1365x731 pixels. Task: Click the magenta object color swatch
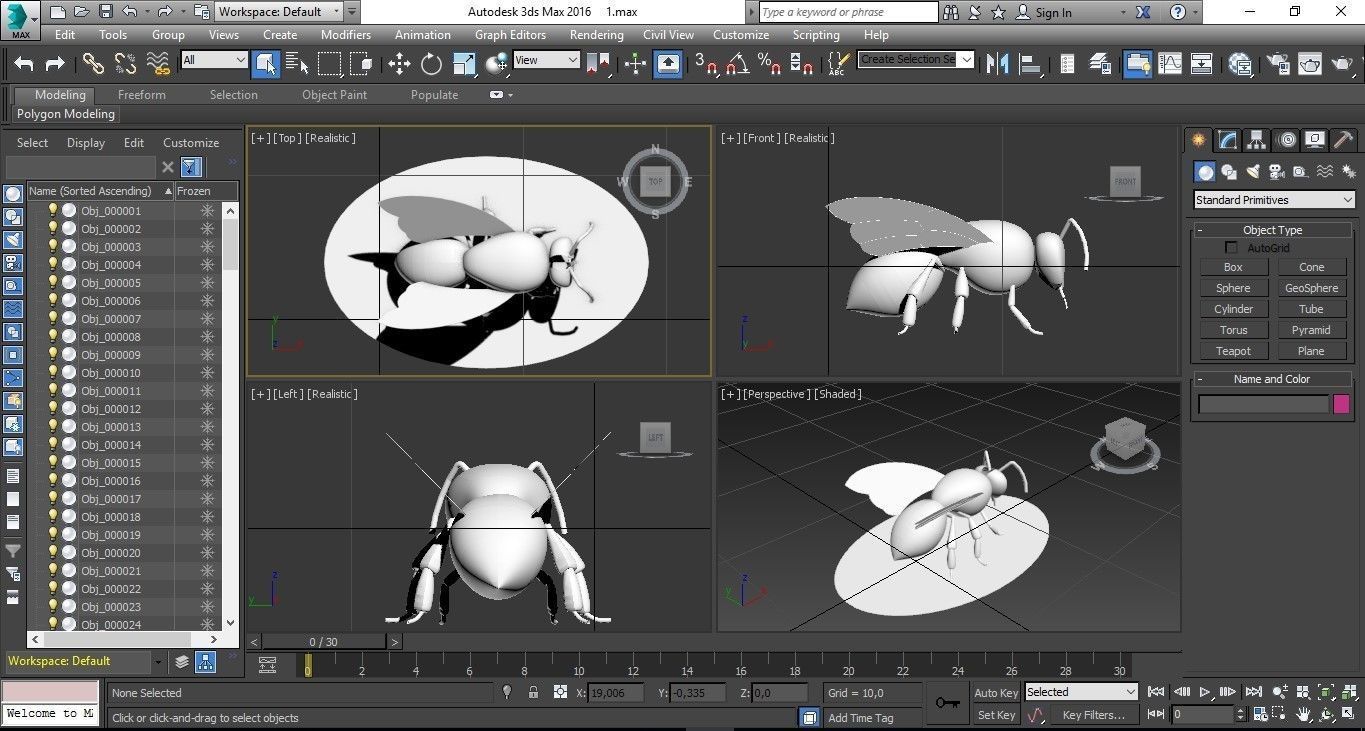click(1342, 404)
